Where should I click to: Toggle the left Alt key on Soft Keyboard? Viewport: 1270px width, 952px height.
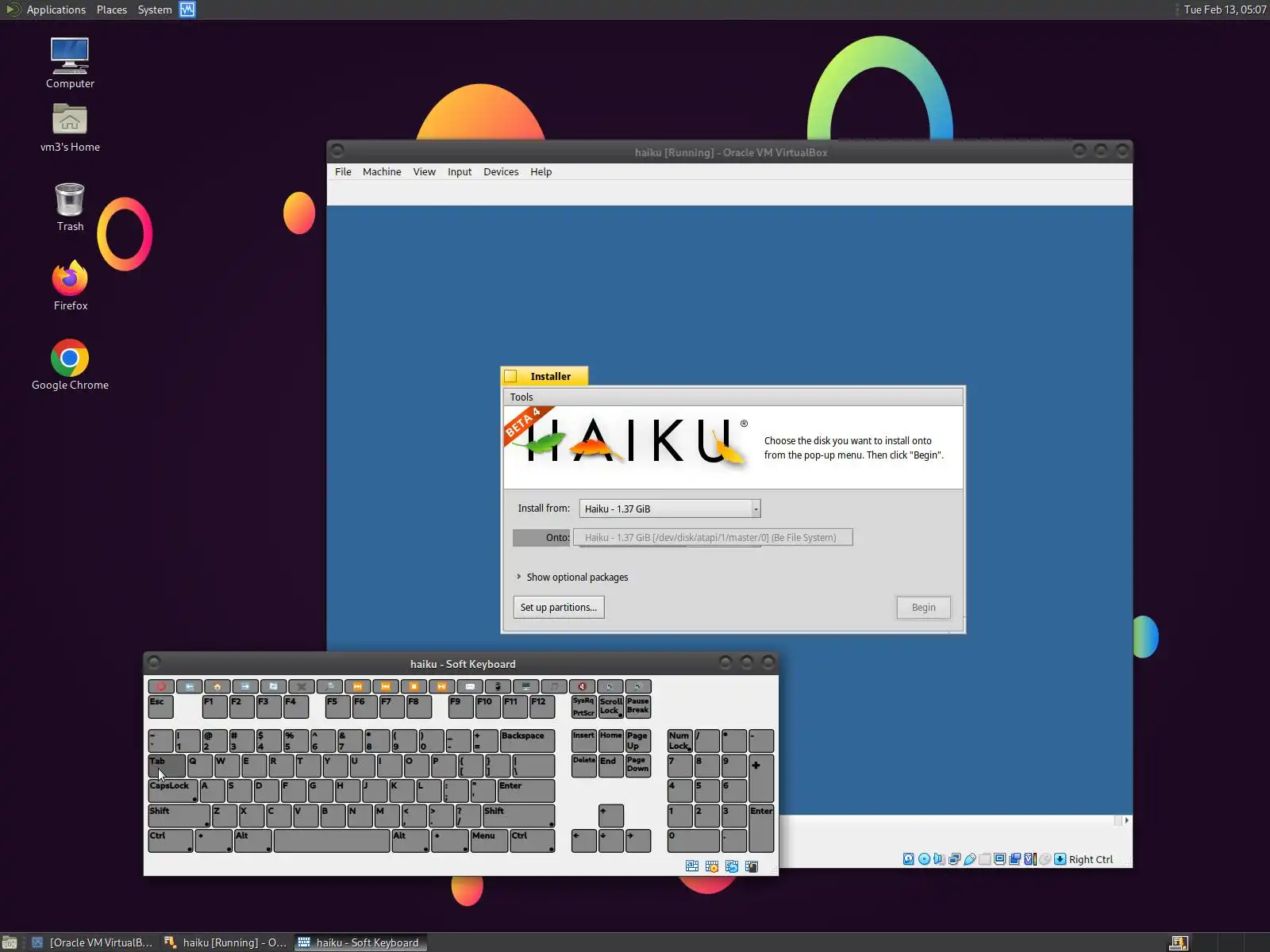click(253, 841)
